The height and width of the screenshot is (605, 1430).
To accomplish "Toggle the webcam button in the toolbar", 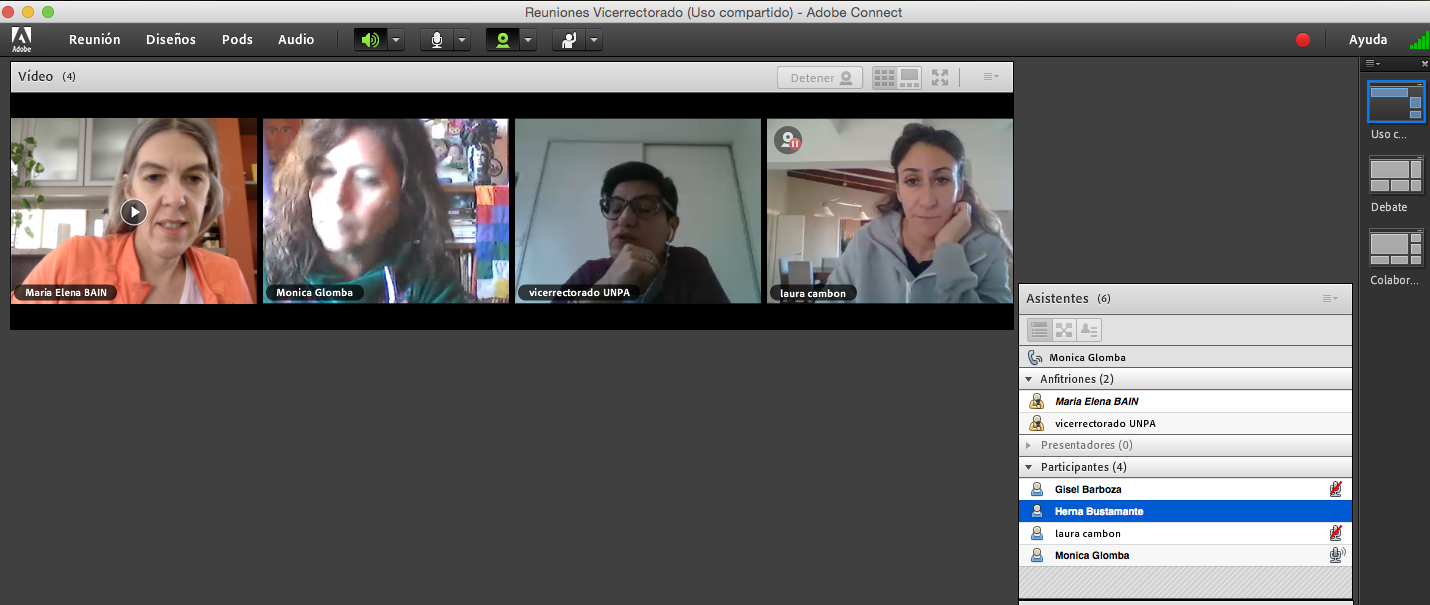I will click(x=502, y=40).
